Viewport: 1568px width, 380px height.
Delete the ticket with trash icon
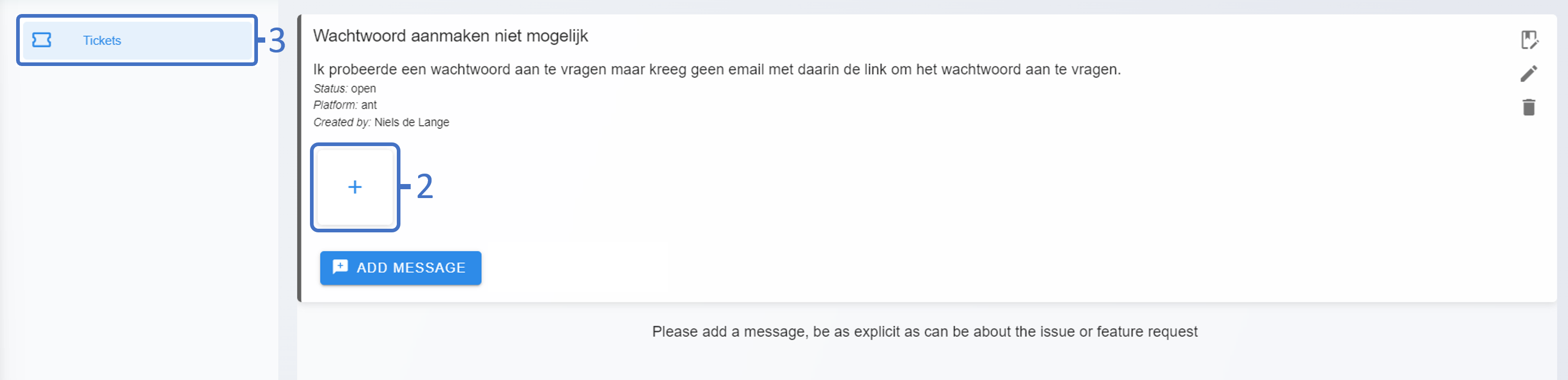coord(1529,107)
